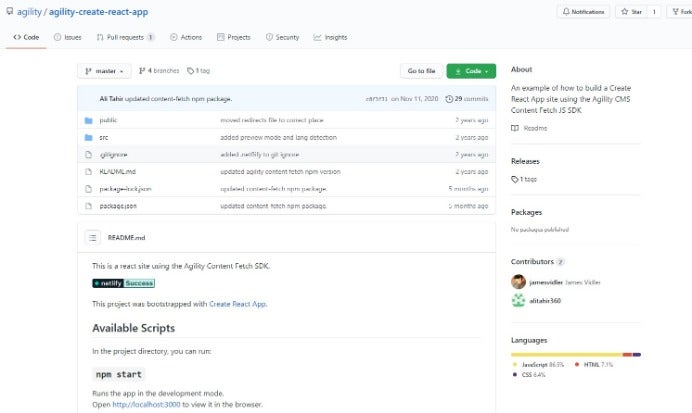Open the package-lock.json file

[x=125, y=189]
